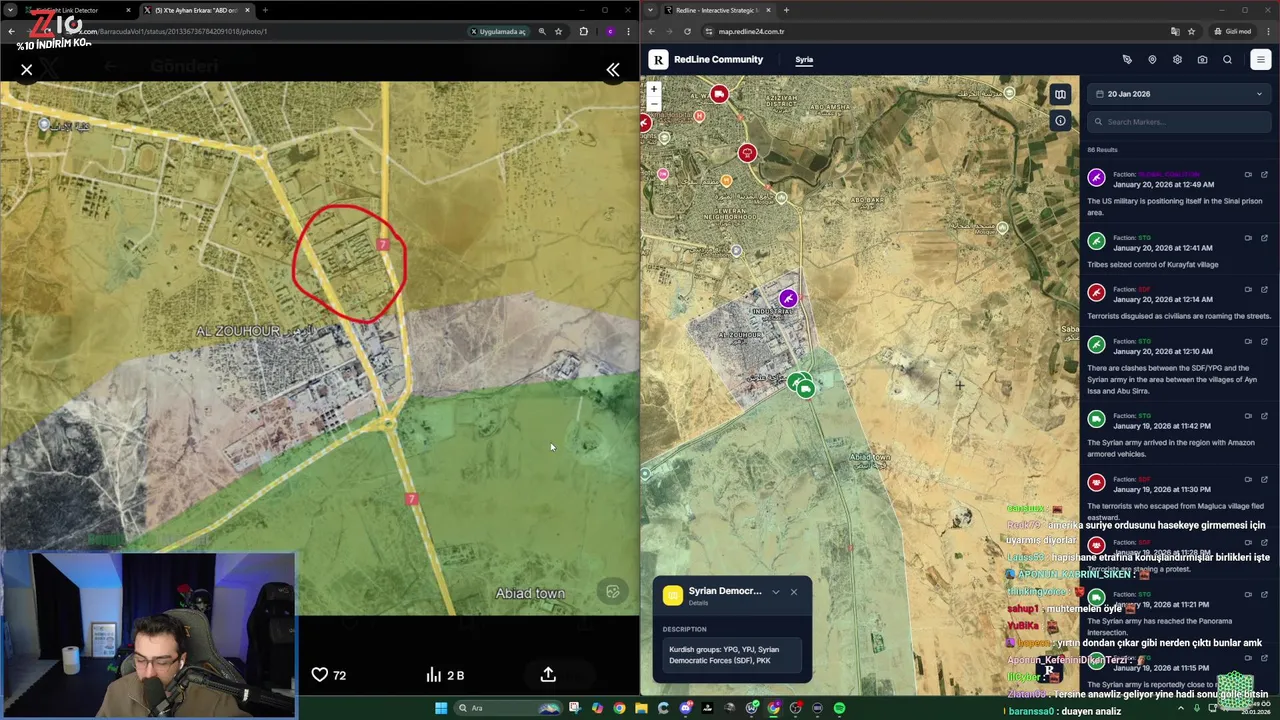Select the Sinai prison area event entry
This screenshot has height=720, width=1280.
pos(1179,193)
